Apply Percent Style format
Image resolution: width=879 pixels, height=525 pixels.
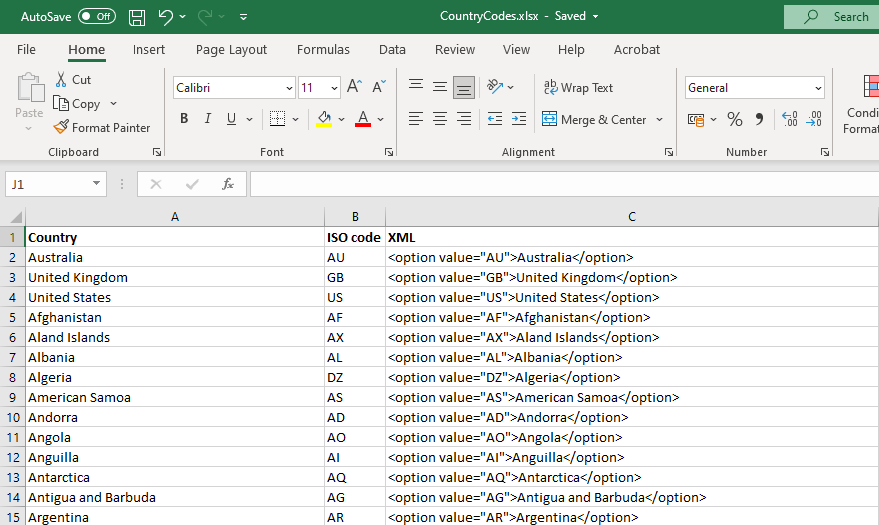734,119
